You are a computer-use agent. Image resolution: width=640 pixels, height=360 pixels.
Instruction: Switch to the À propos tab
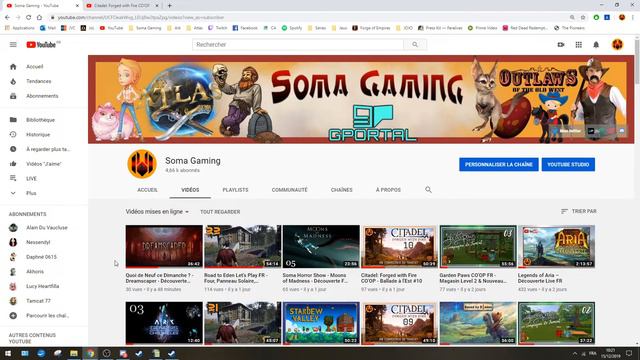tap(388, 190)
